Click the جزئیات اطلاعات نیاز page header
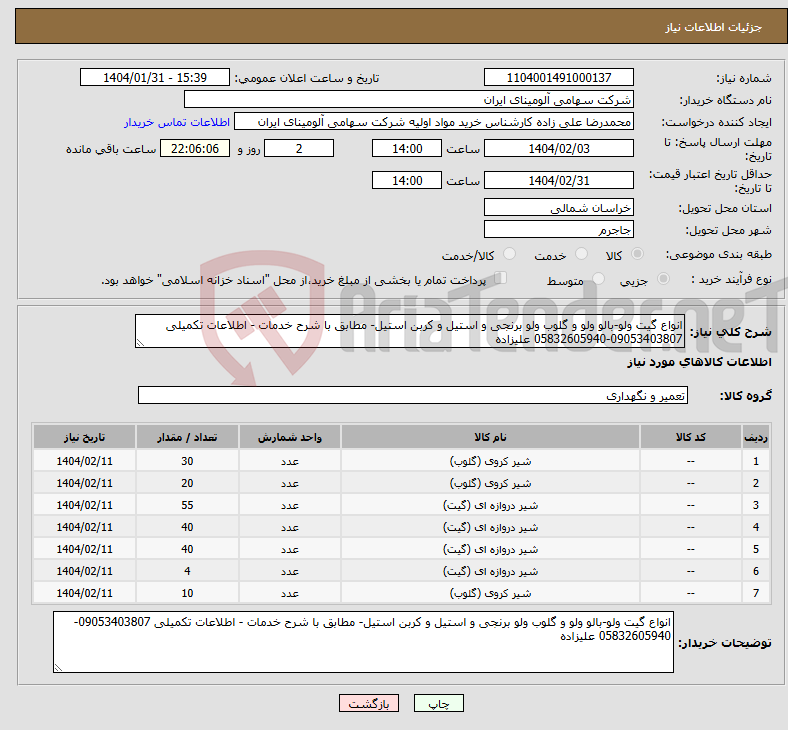The height and width of the screenshot is (730, 788). (x=714, y=27)
